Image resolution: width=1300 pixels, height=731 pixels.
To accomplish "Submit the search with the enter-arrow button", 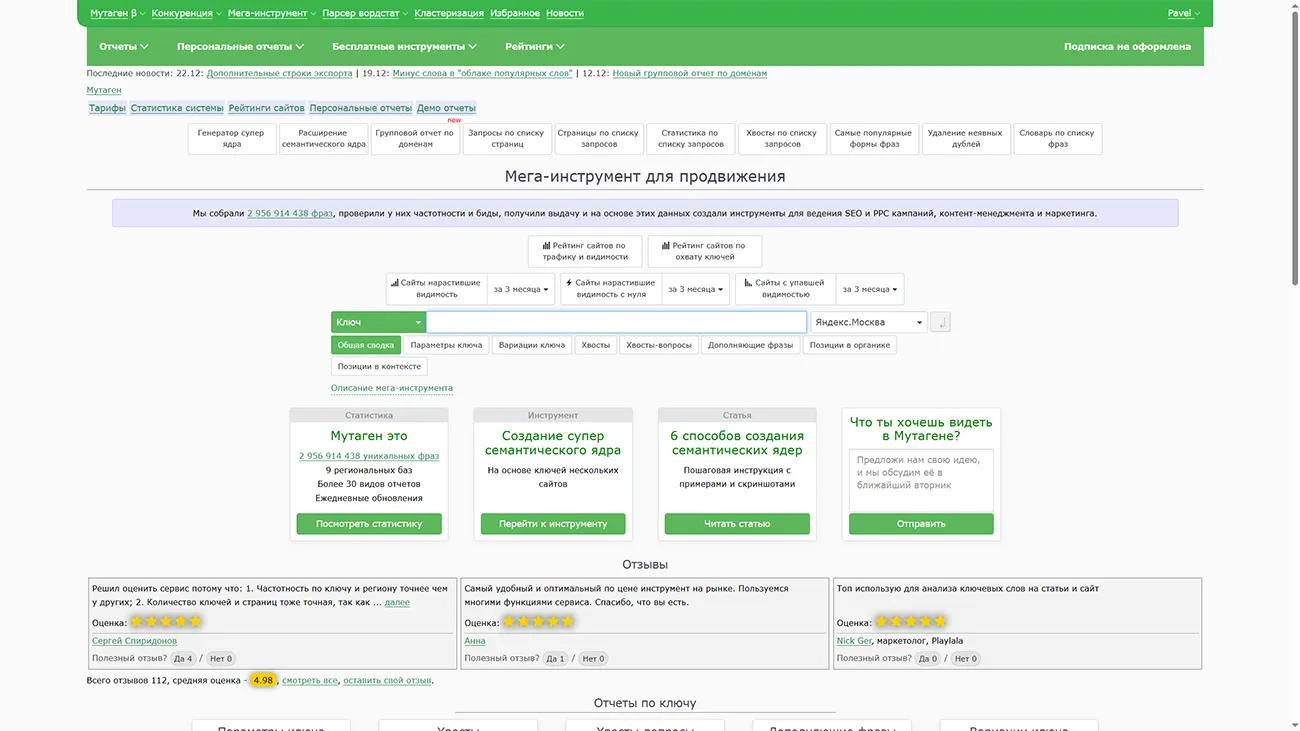I will click(x=940, y=322).
